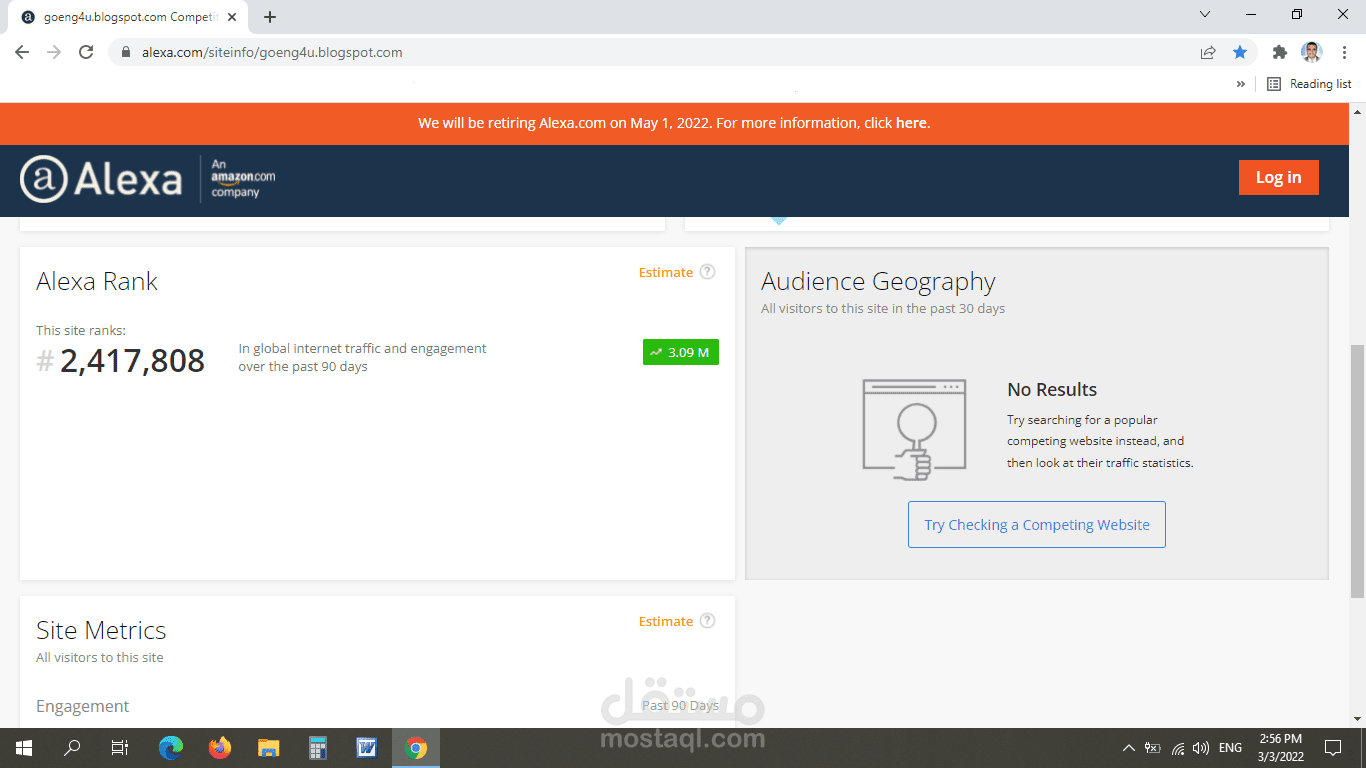The height and width of the screenshot is (768, 1366).
Task: Click the browser forward arrow
Action: (54, 52)
